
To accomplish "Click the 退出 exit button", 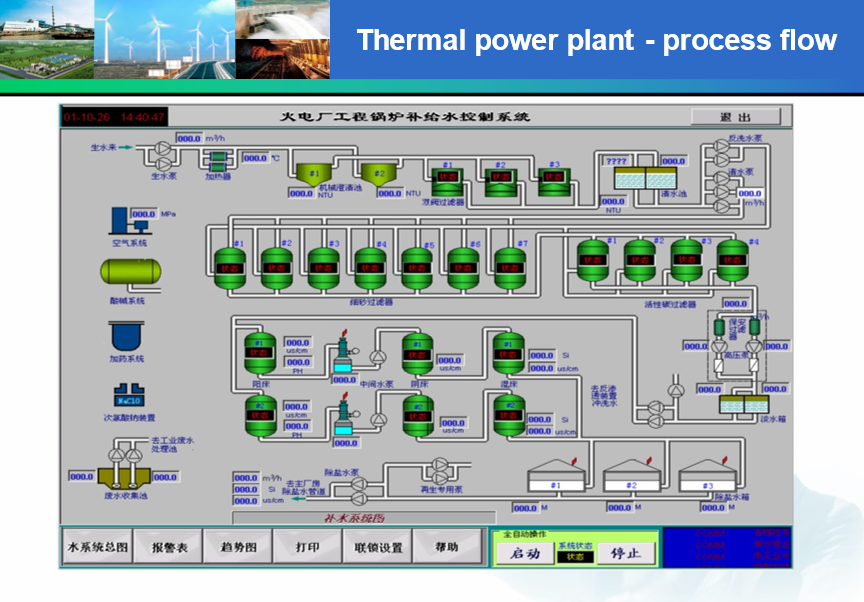I will (735, 117).
